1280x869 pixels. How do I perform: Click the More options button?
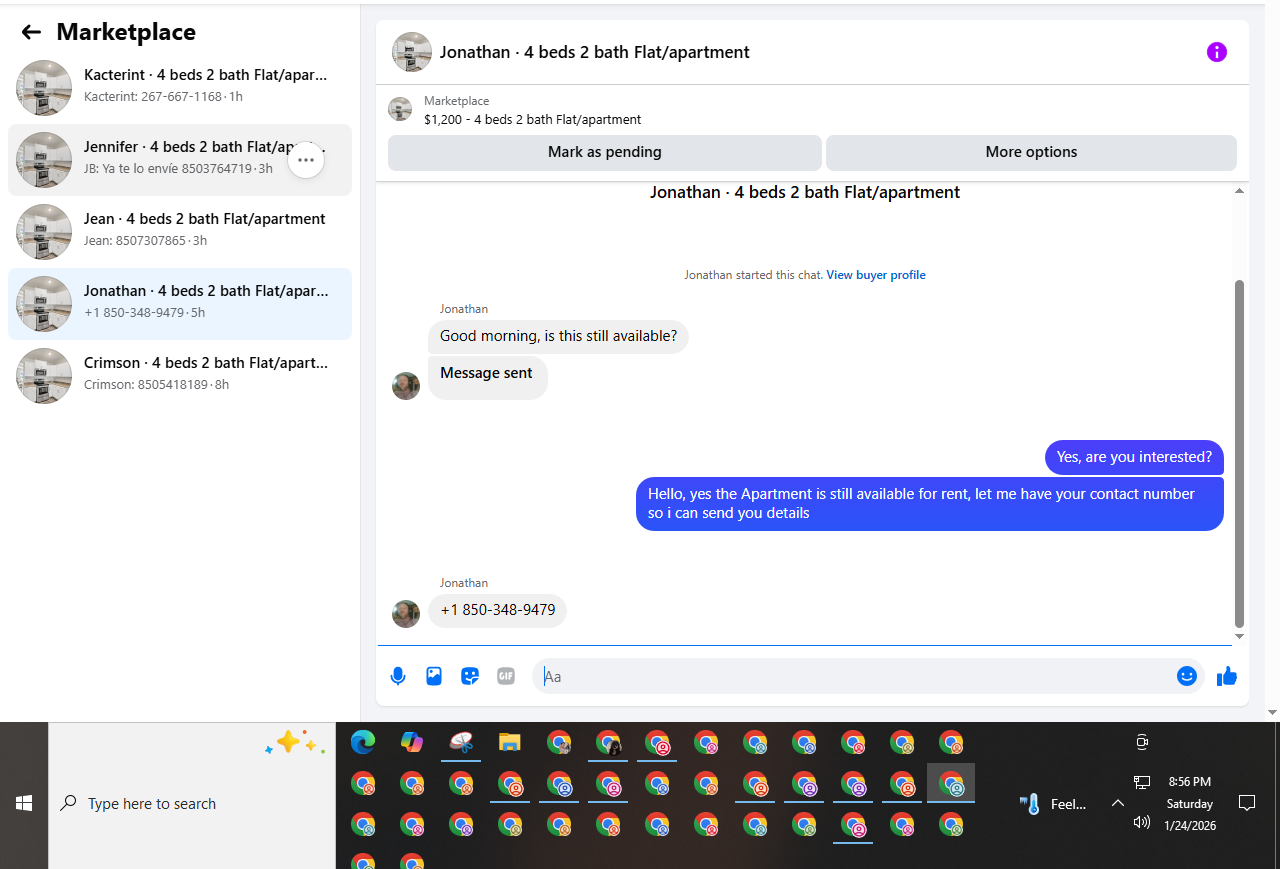(x=1031, y=153)
